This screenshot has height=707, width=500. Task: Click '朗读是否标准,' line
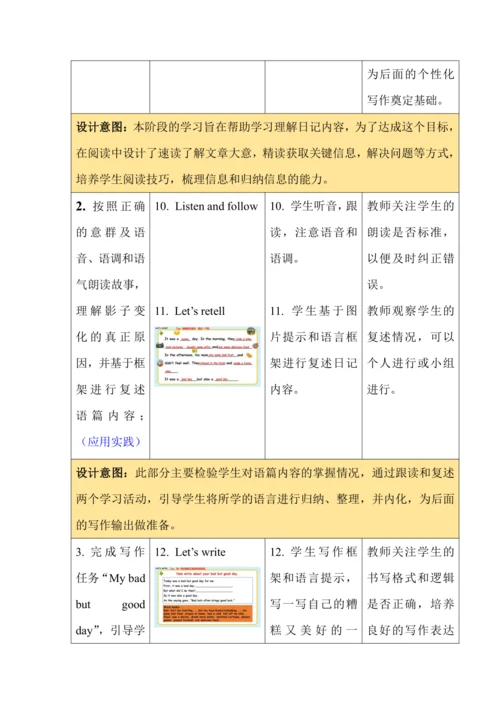[x=408, y=233]
